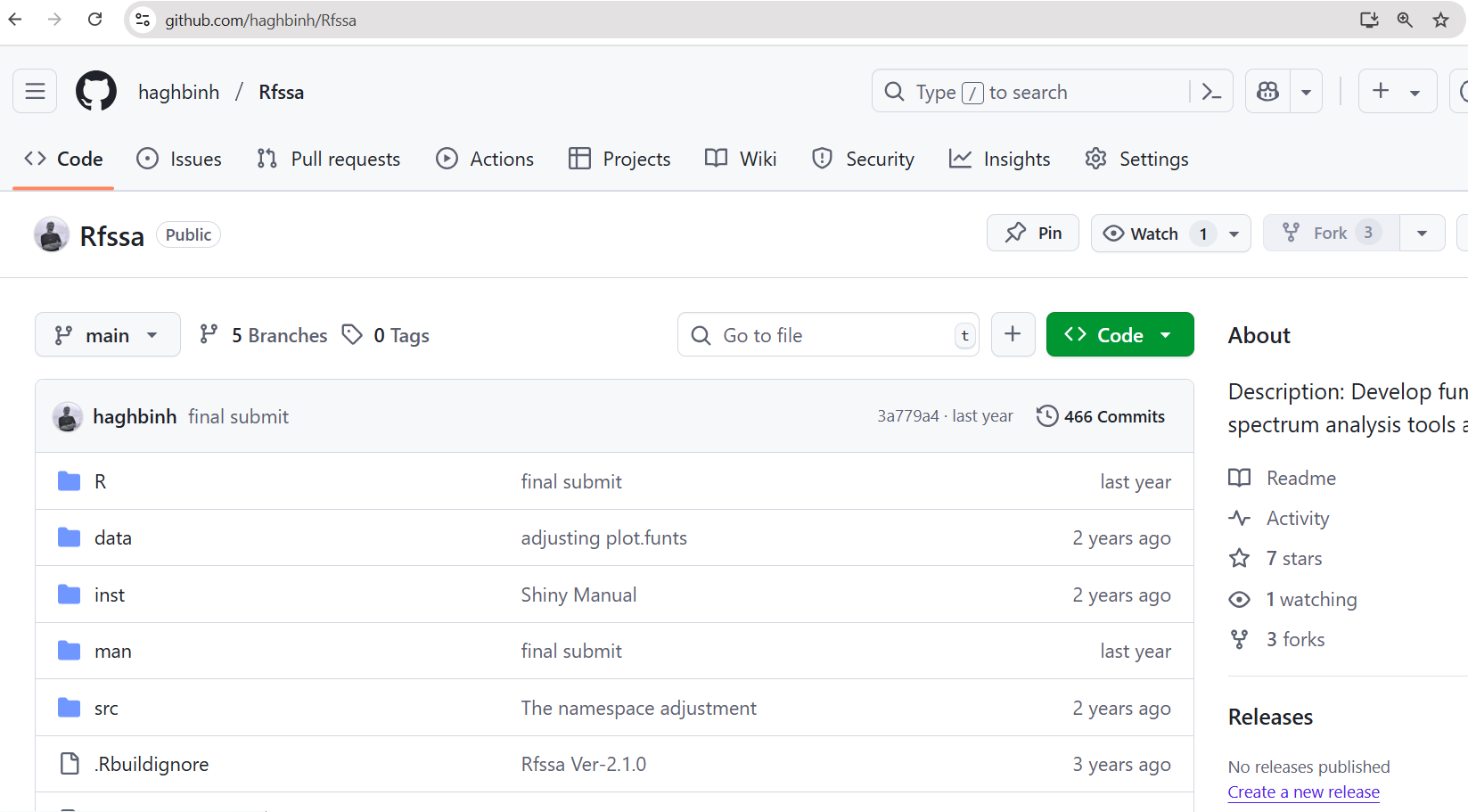Open the GitHub home page via octocat logo
Screen dimensions: 1468x812
pyautogui.click(x=95, y=90)
